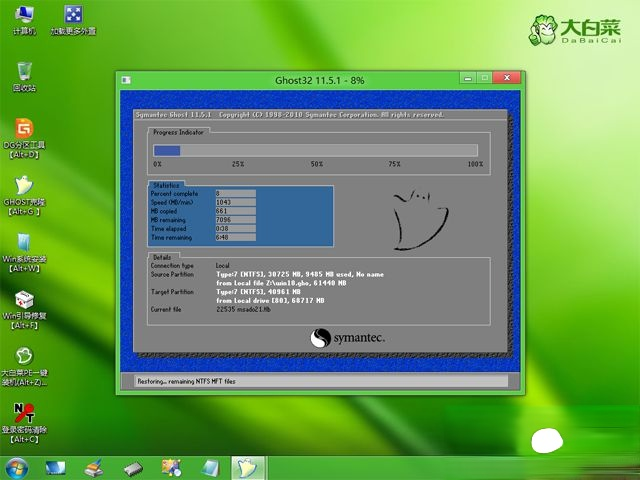Click the Symantec logo in Ghost
The height and width of the screenshot is (480, 640).
tap(347, 338)
